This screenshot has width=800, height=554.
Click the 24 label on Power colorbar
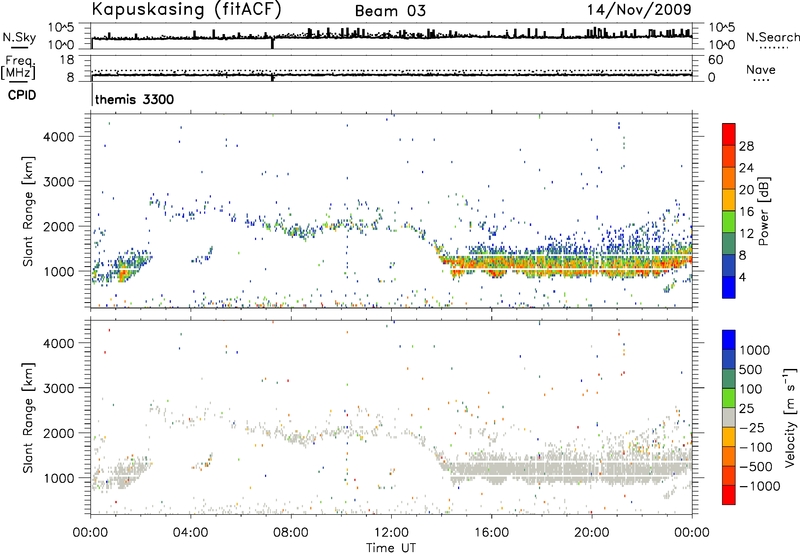coord(746,168)
